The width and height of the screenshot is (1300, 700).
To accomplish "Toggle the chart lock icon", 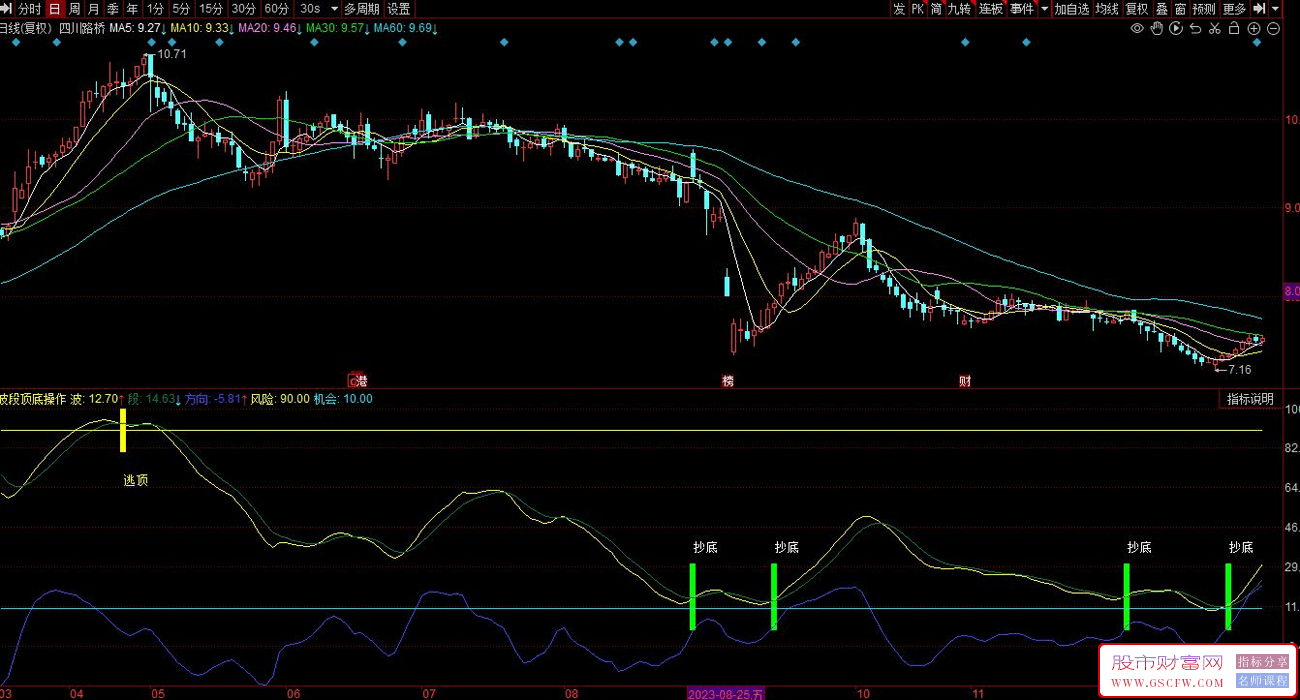I will (x=1234, y=29).
